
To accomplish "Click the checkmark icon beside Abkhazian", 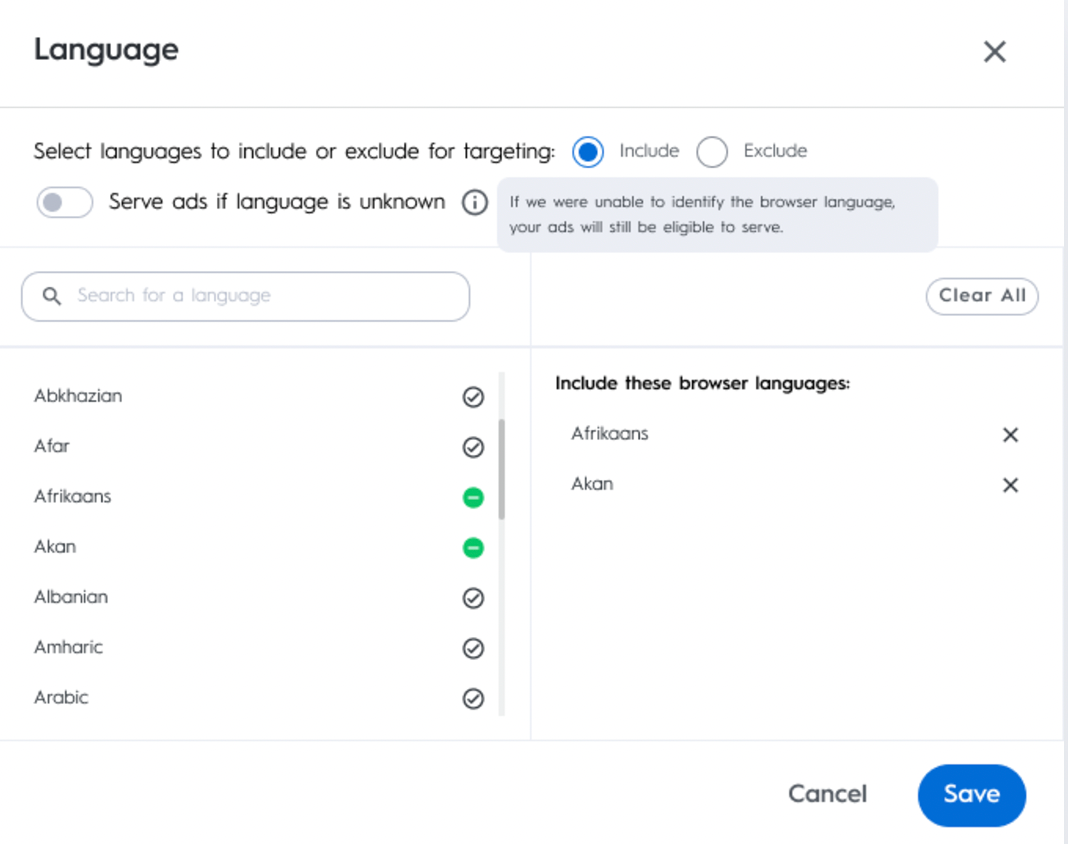I will (473, 397).
